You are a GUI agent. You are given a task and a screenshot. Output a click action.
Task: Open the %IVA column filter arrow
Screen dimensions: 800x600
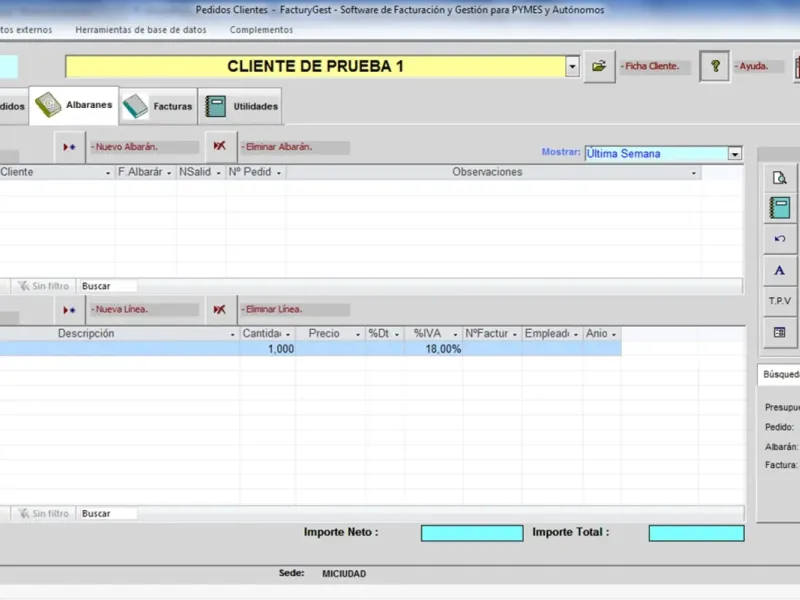[x=455, y=335]
